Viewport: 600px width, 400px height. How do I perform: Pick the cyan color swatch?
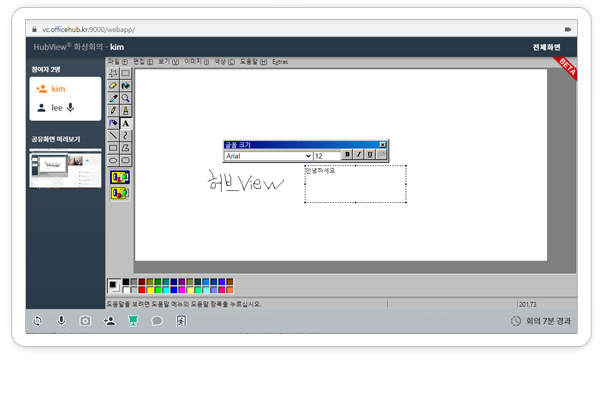166,290
